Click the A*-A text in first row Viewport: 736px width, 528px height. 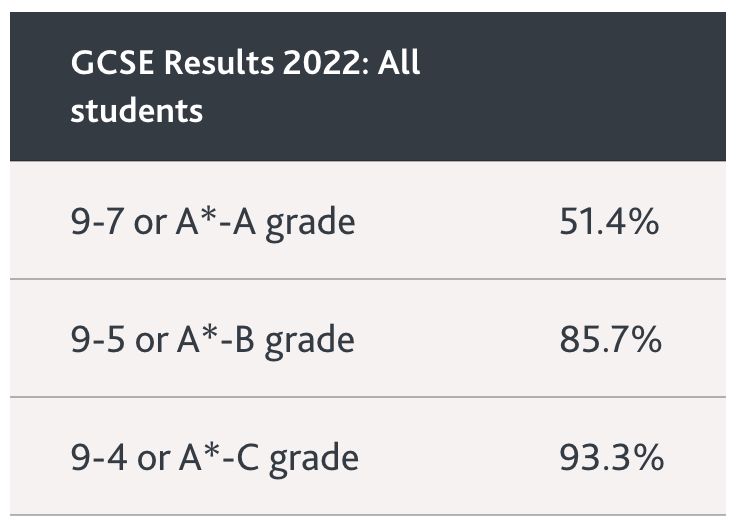click(216, 222)
